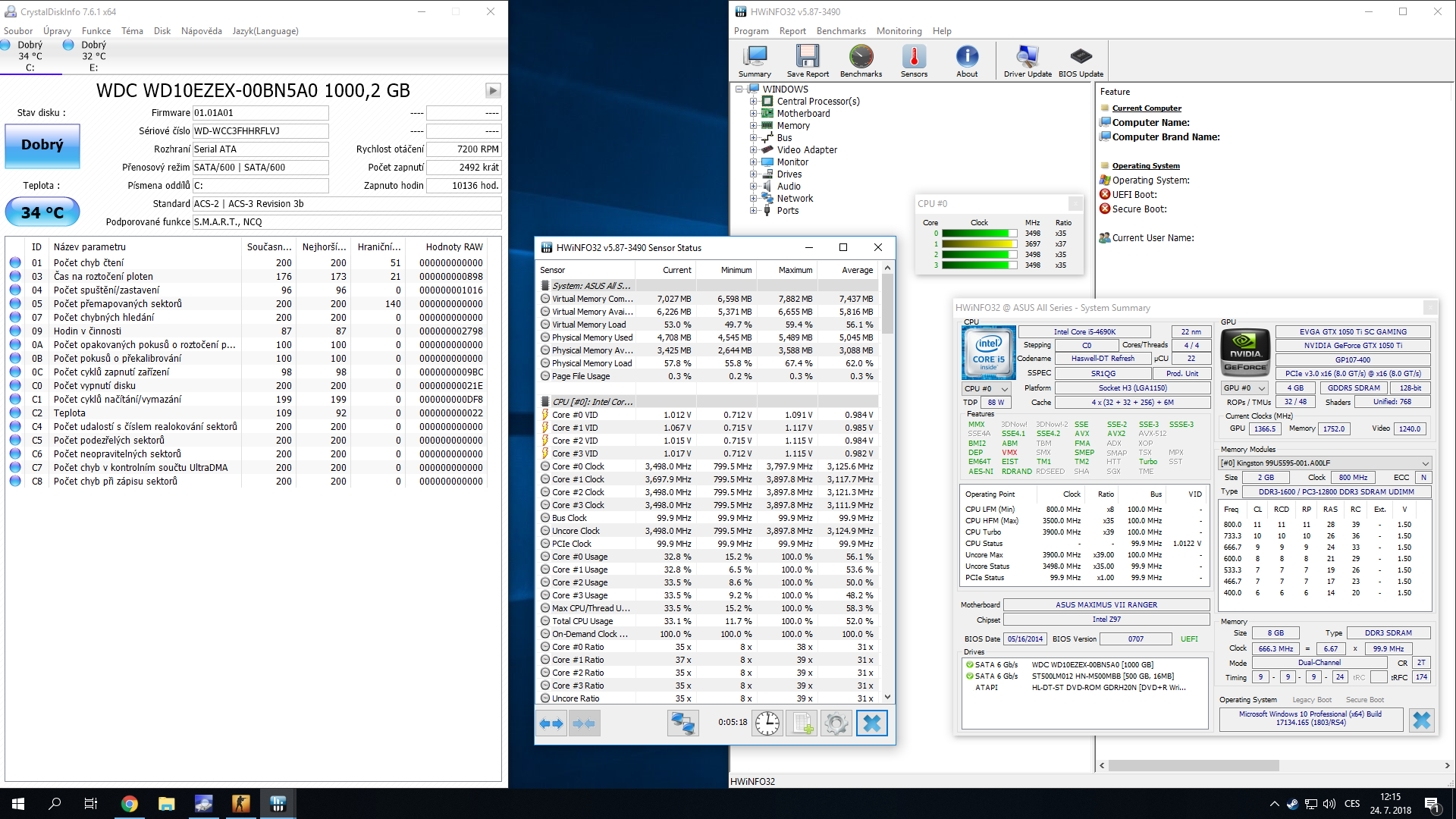Shrink sensor columns with inward arrows button
This screenshot has height=819, width=1456.
584,723
